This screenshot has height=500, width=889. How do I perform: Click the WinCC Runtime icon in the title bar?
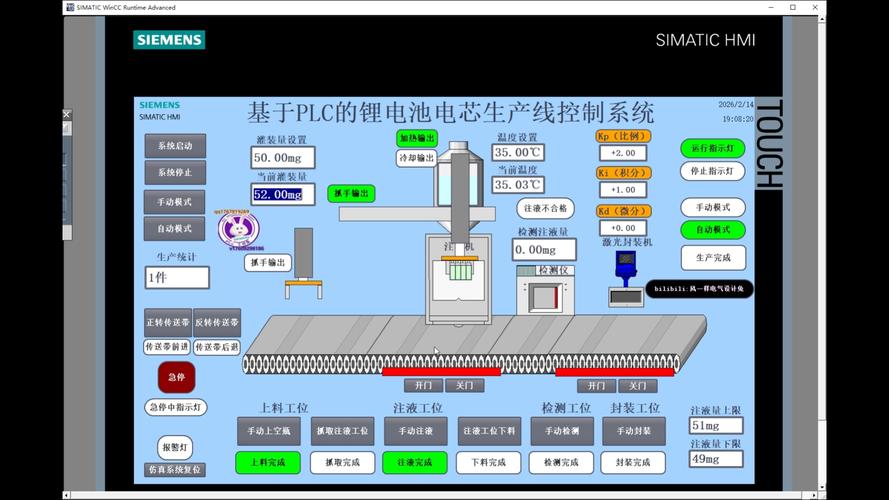click(70, 7)
